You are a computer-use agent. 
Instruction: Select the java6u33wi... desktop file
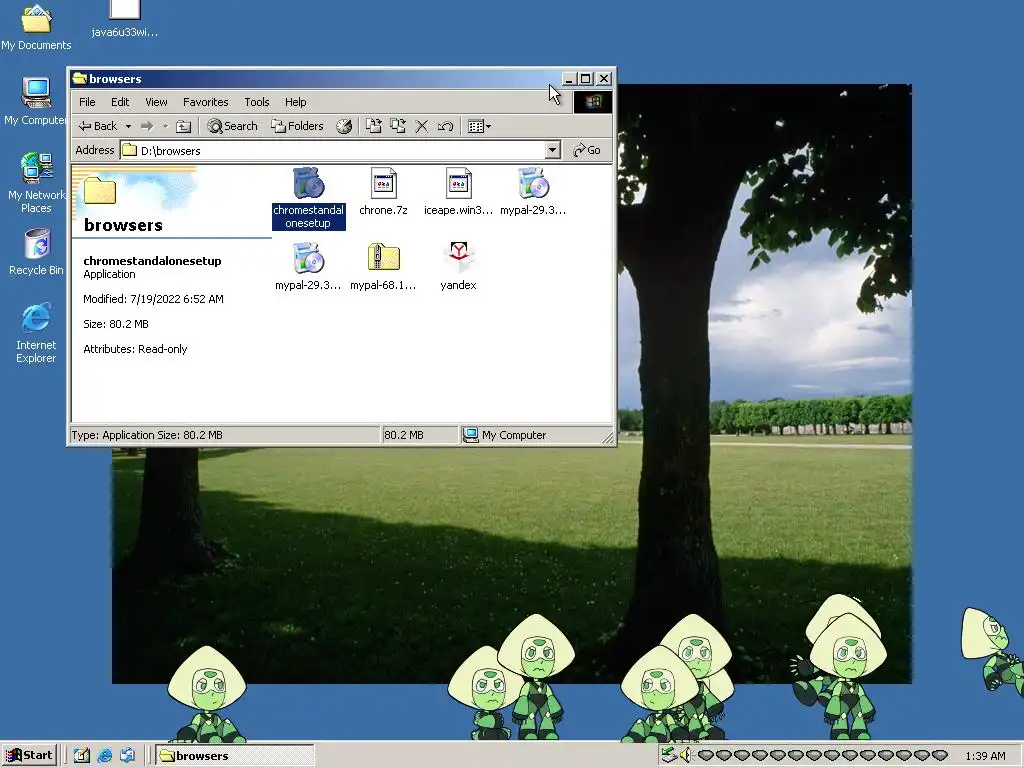125,20
